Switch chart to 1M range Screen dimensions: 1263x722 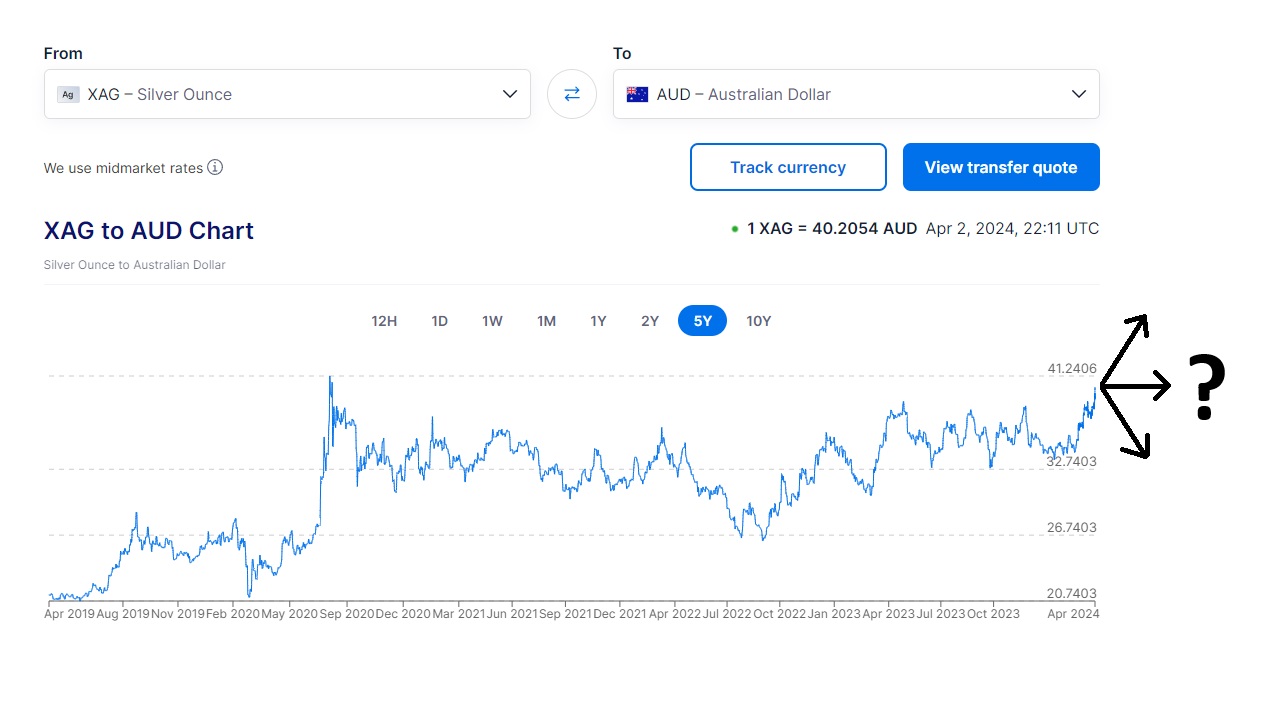click(x=546, y=321)
